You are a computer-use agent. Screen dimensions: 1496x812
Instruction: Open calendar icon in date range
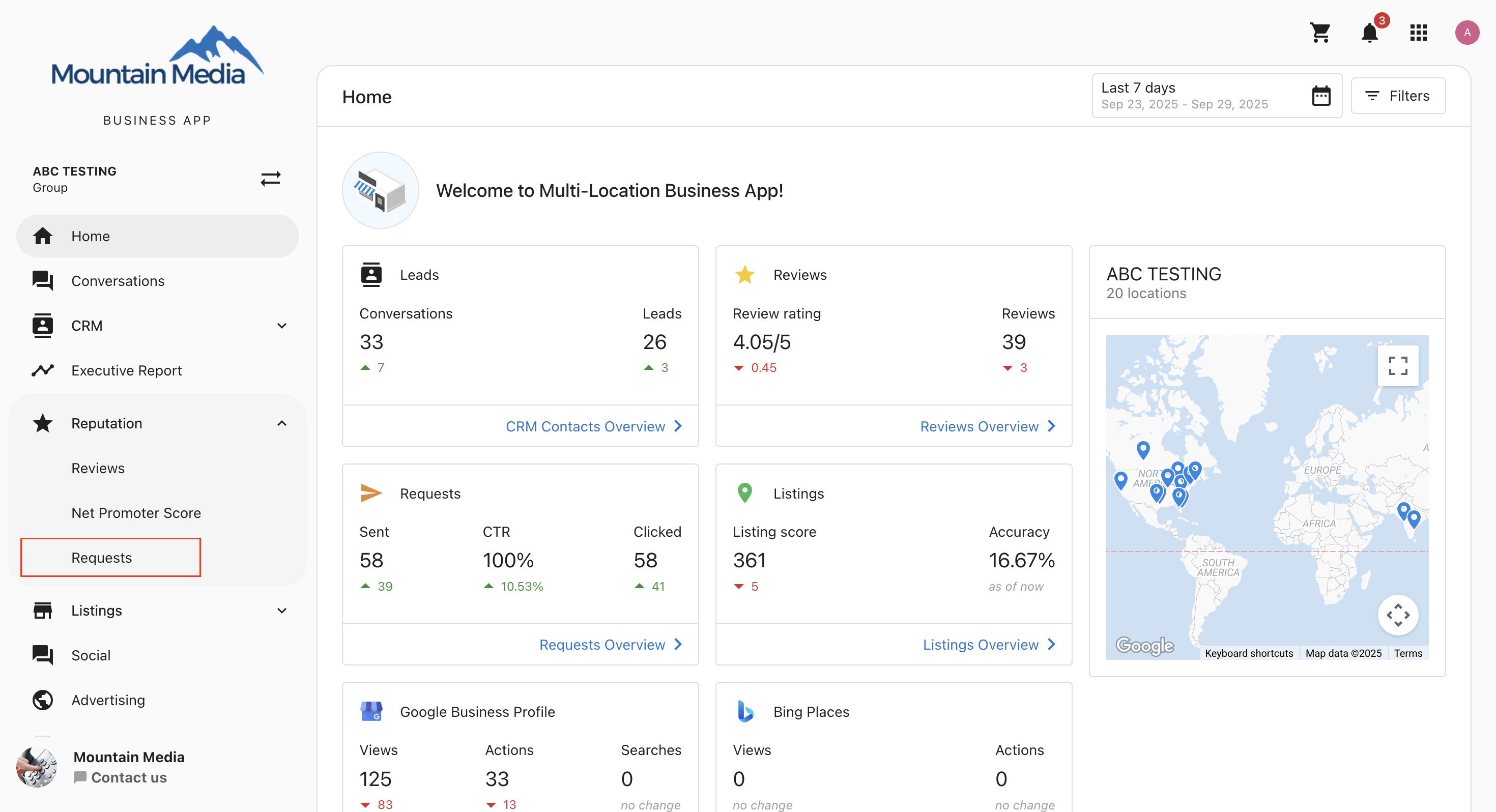[1320, 96]
